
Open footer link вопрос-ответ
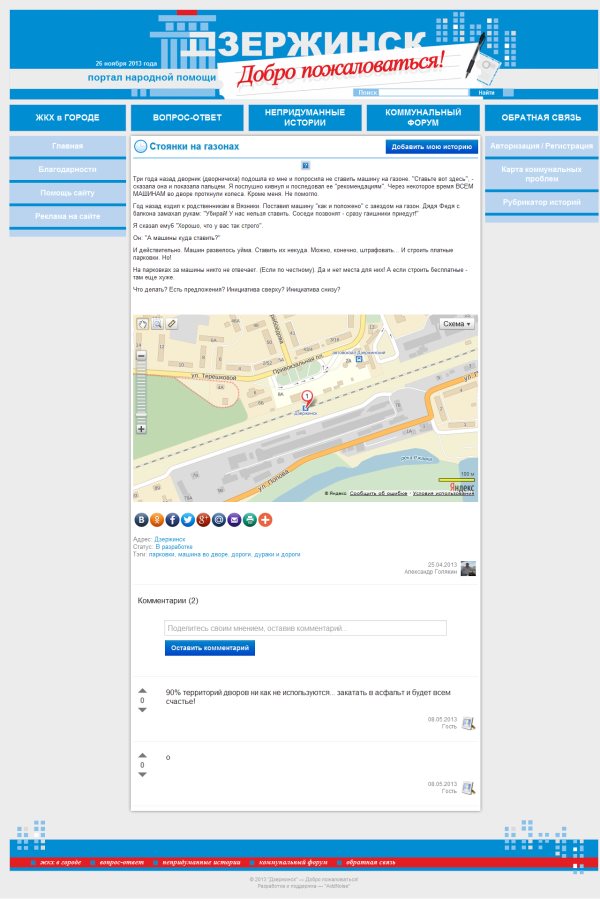[x=121, y=862]
